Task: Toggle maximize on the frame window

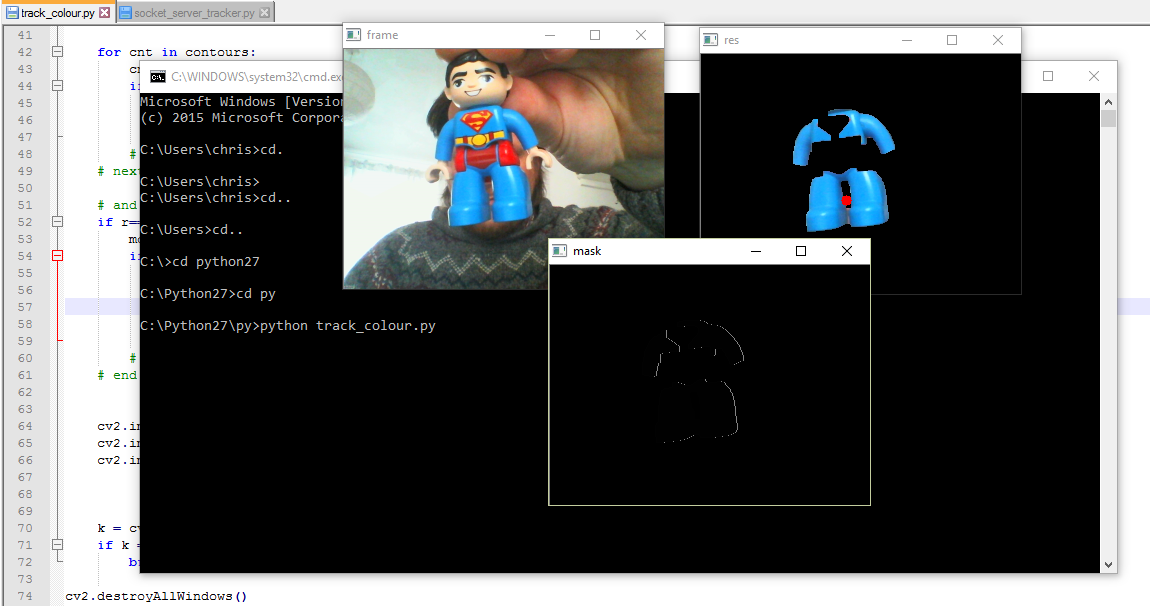Action: (x=595, y=34)
